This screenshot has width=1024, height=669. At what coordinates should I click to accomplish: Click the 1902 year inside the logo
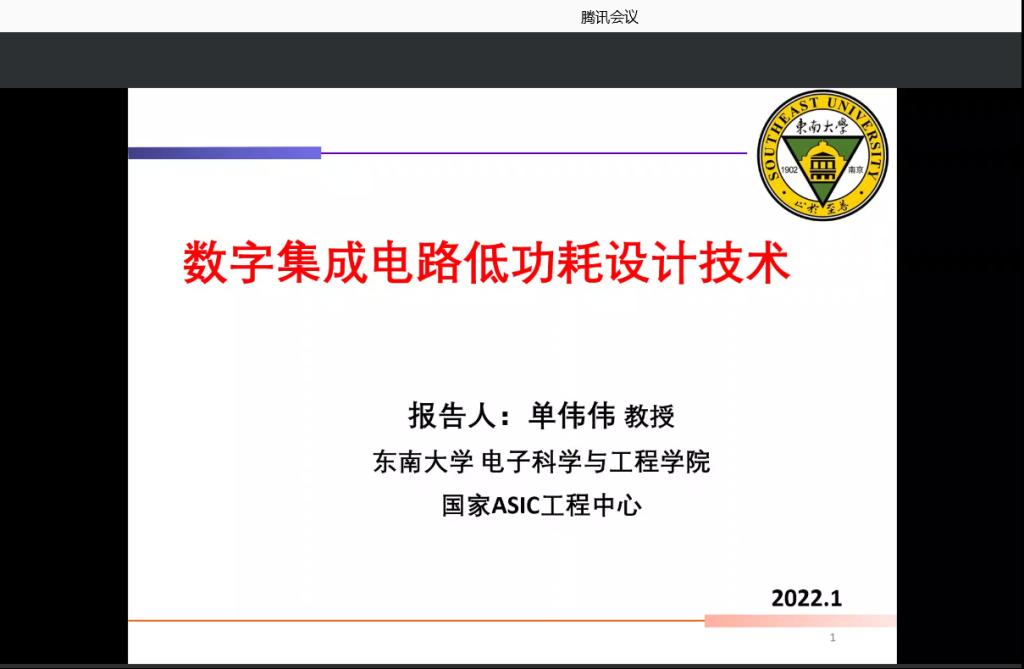tap(791, 170)
